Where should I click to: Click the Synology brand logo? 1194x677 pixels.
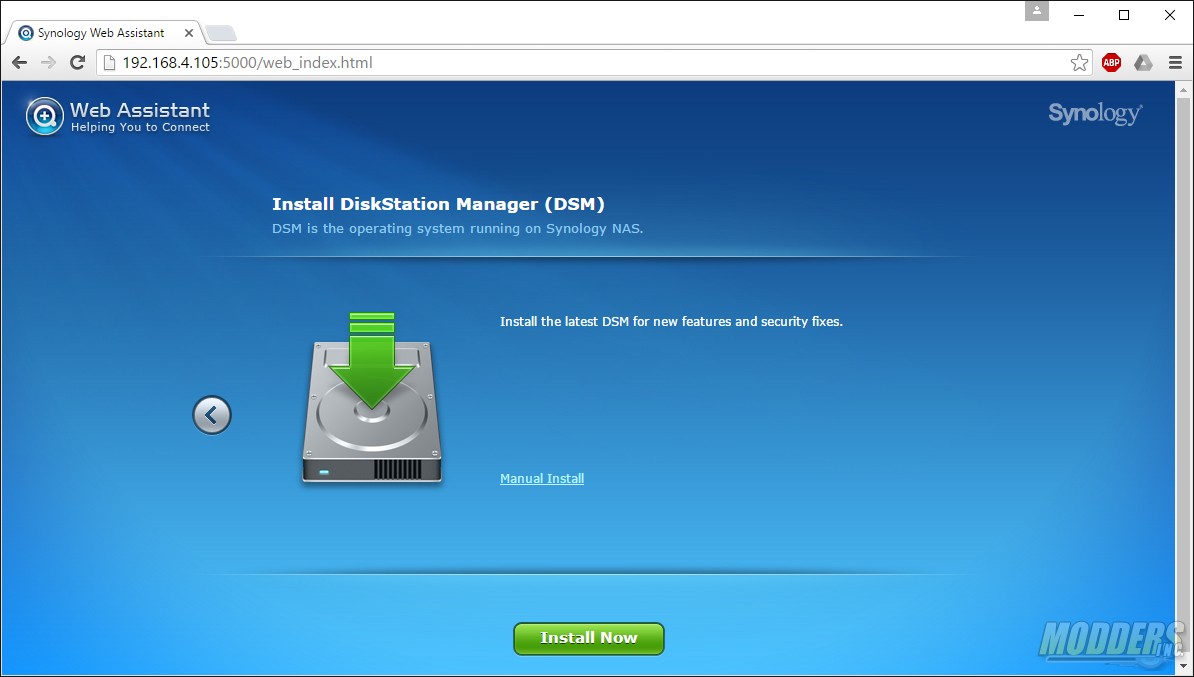click(1095, 113)
